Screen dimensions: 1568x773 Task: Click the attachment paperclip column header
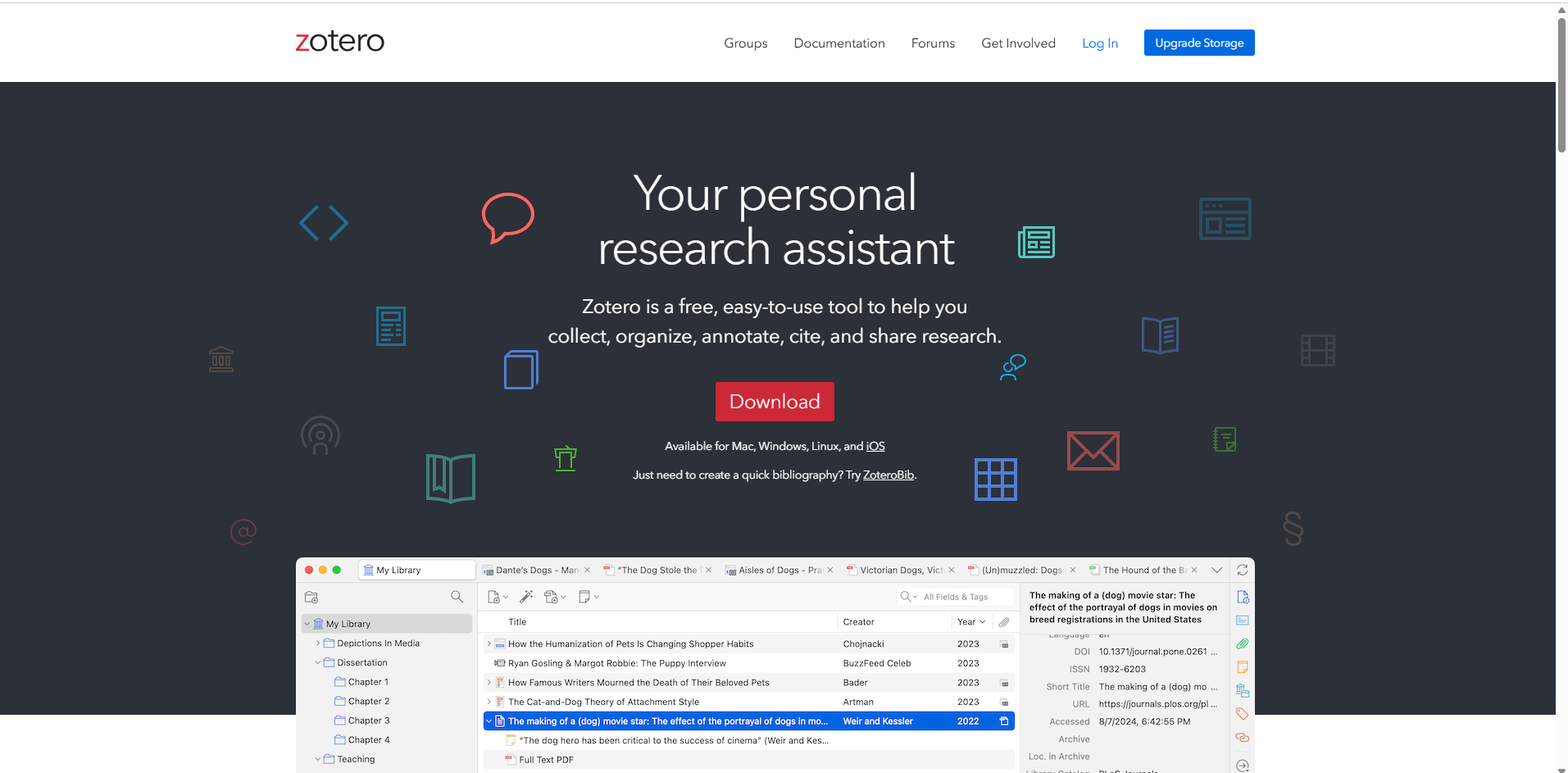tap(1004, 622)
